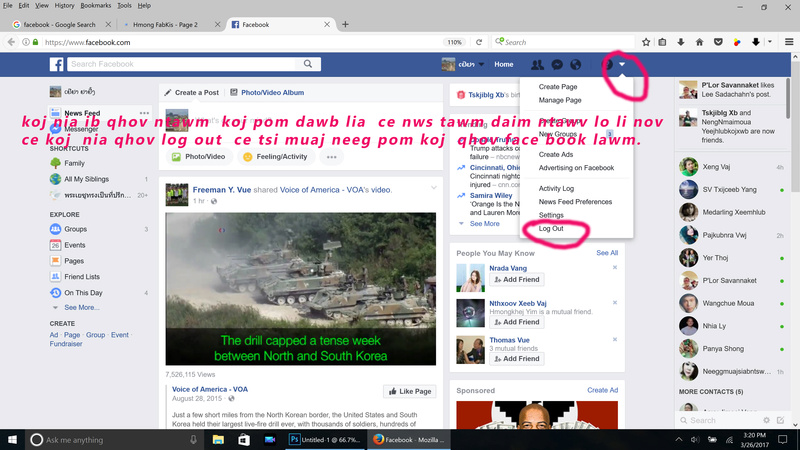Choose Log Out in the dropdown menu
The height and width of the screenshot is (450, 800).
(x=551, y=229)
